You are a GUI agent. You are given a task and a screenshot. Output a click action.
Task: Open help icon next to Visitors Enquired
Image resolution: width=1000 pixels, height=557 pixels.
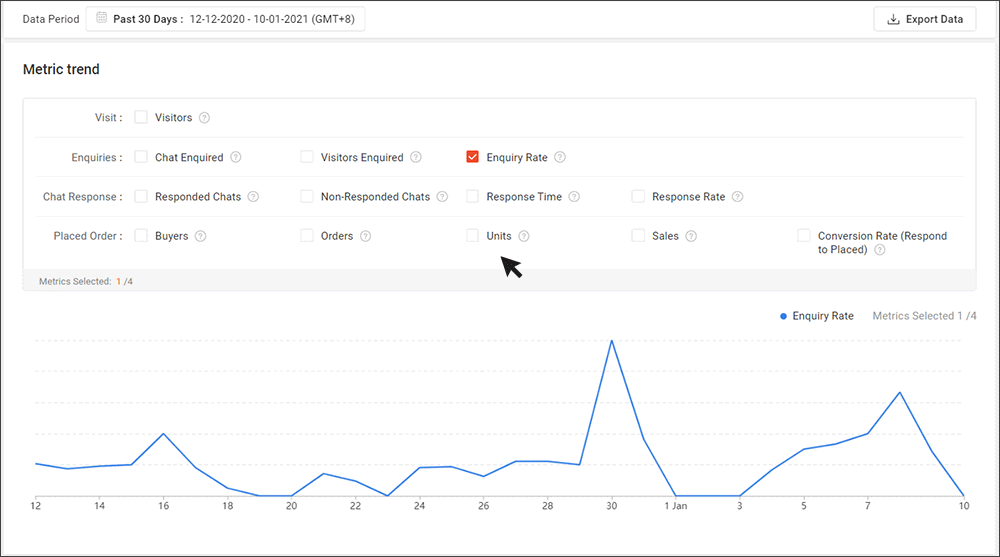pyautogui.click(x=416, y=157)
